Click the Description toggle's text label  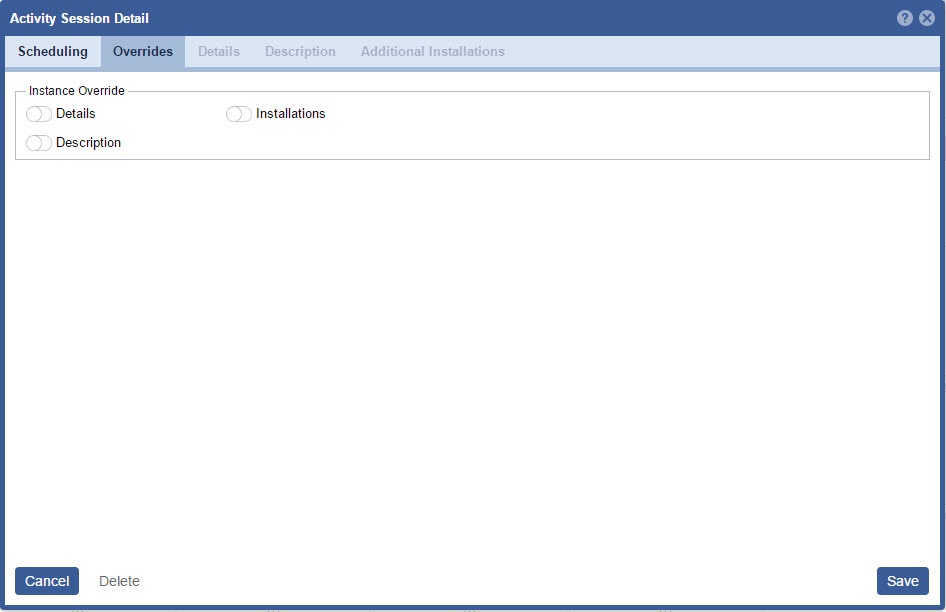tap(88, 143)
